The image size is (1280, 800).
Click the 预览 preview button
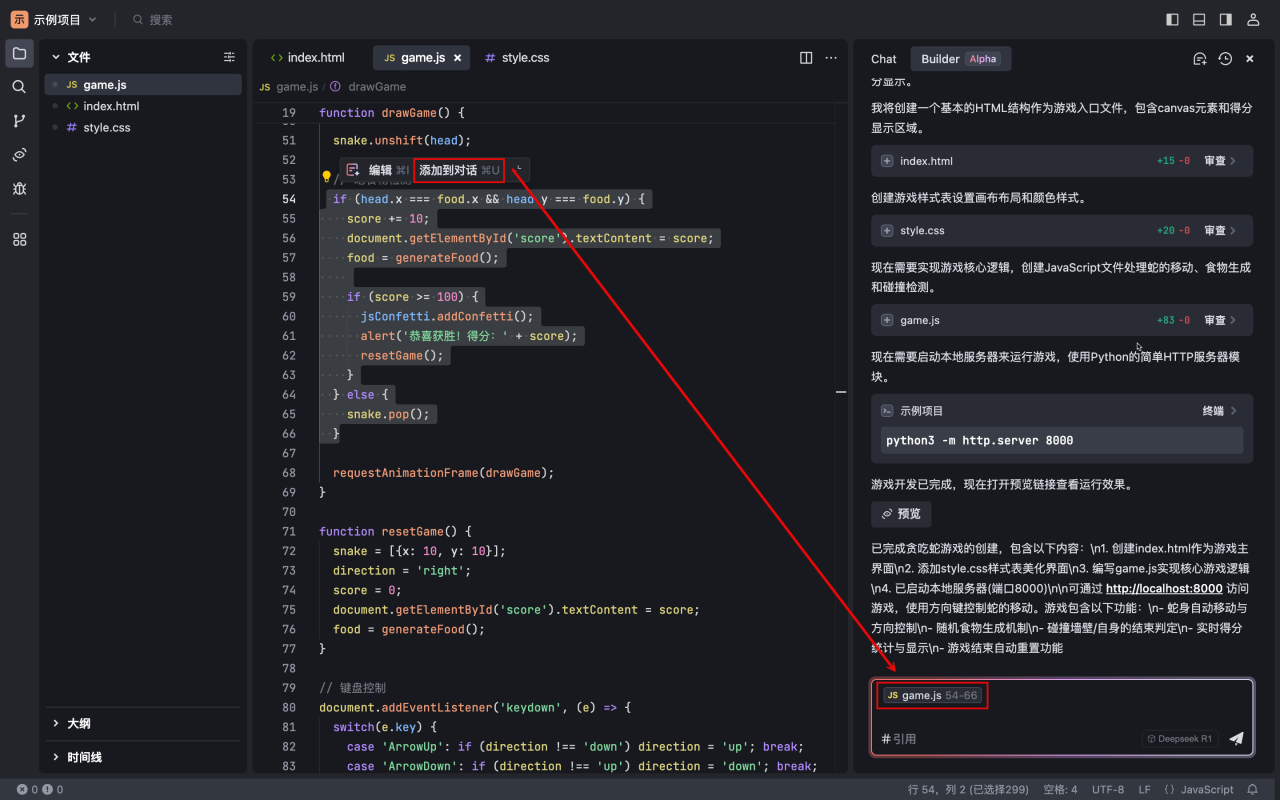(x=900, y=513)
